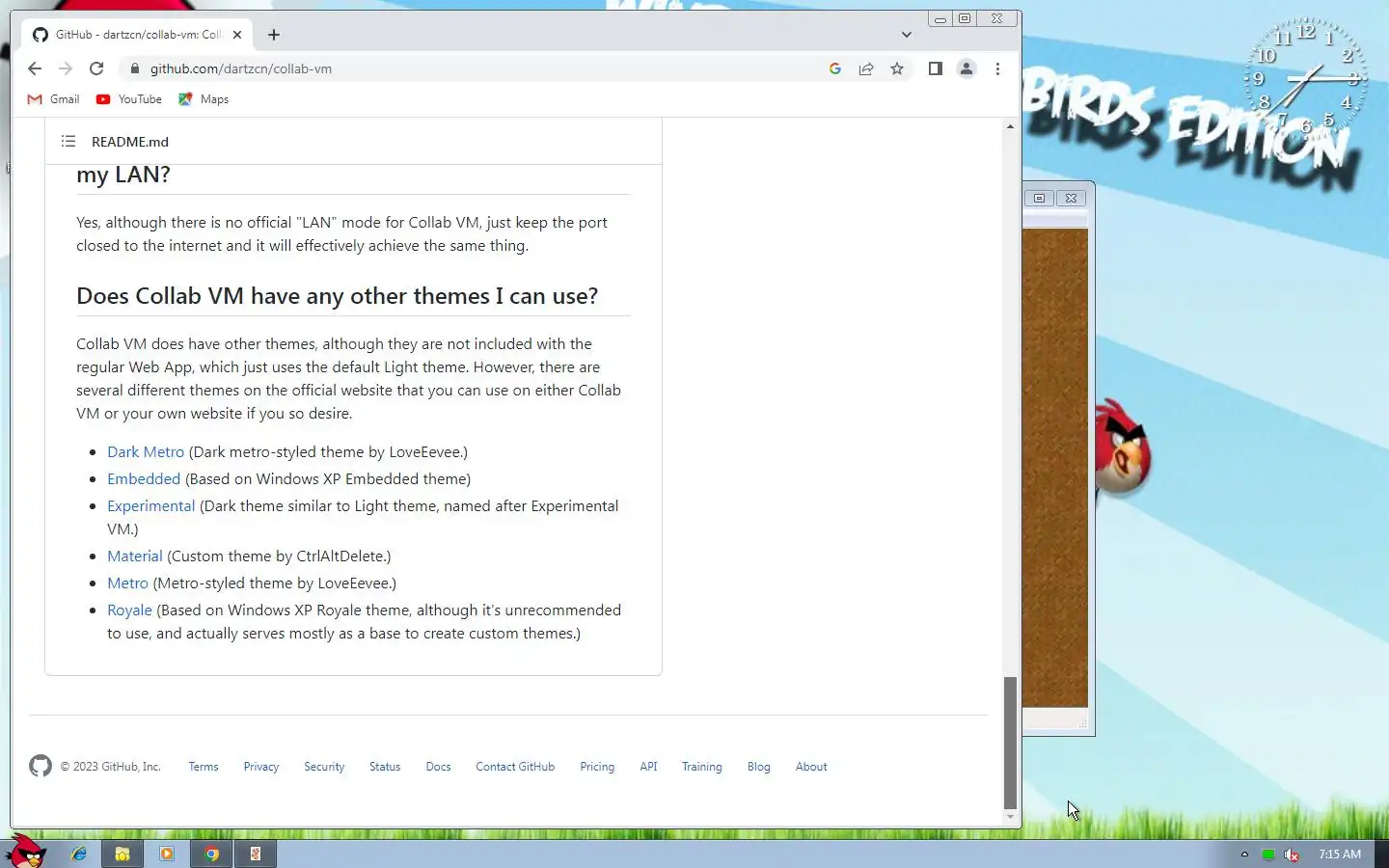Open the Training footer link
The width and height of the screenshot is (1389, 868).
point(701,767)
